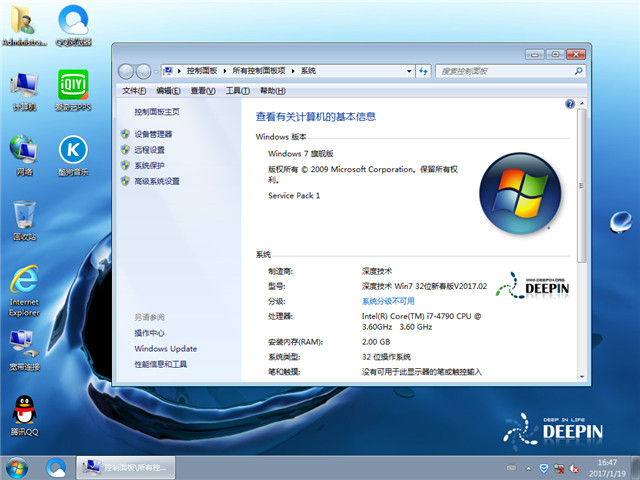Screen dimensions: 640x480
Task: Open the tray keyboard input icon
Action: tap(511, 468)
